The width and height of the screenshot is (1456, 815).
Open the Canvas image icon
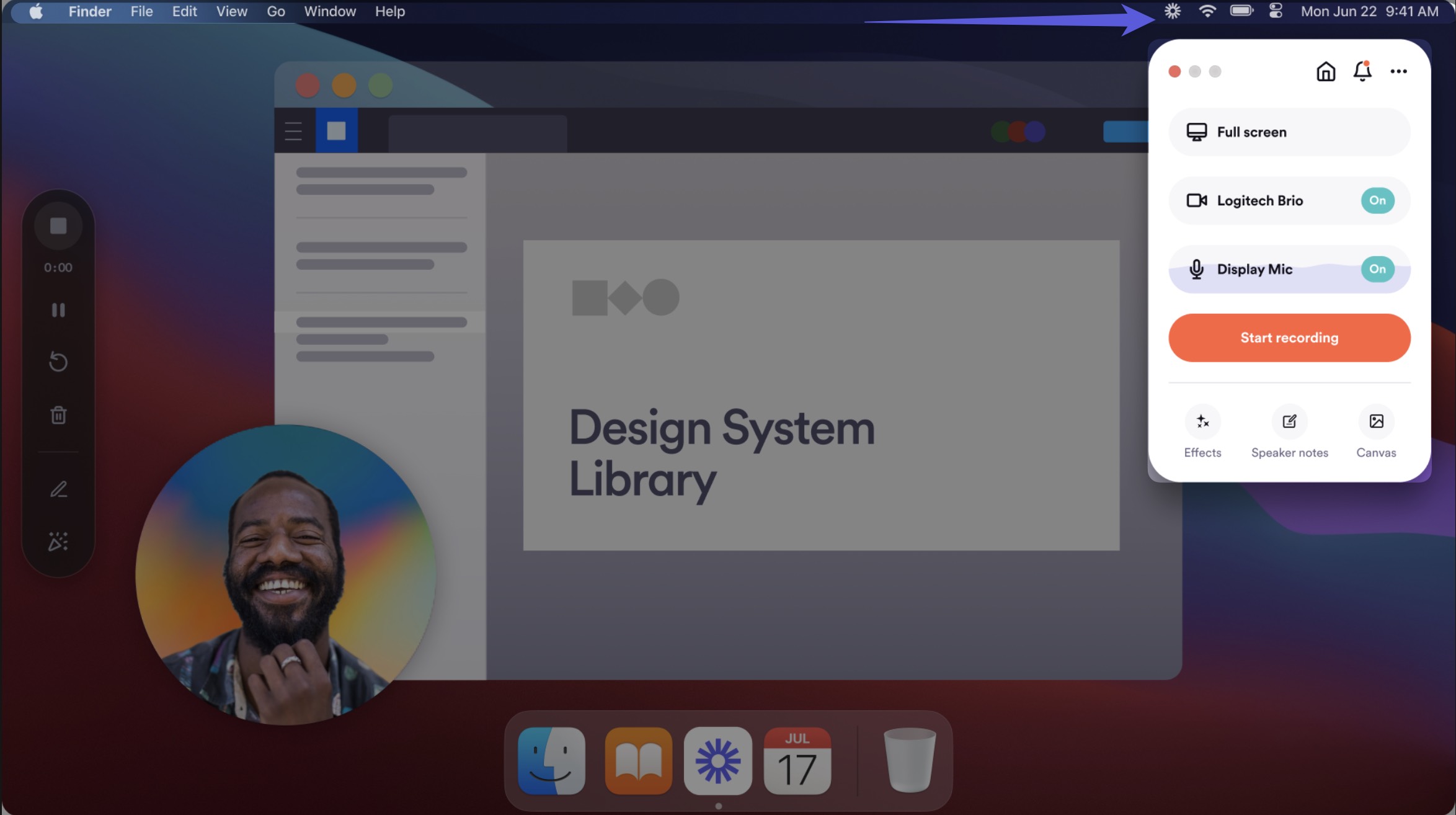[x=1376, y=422]
